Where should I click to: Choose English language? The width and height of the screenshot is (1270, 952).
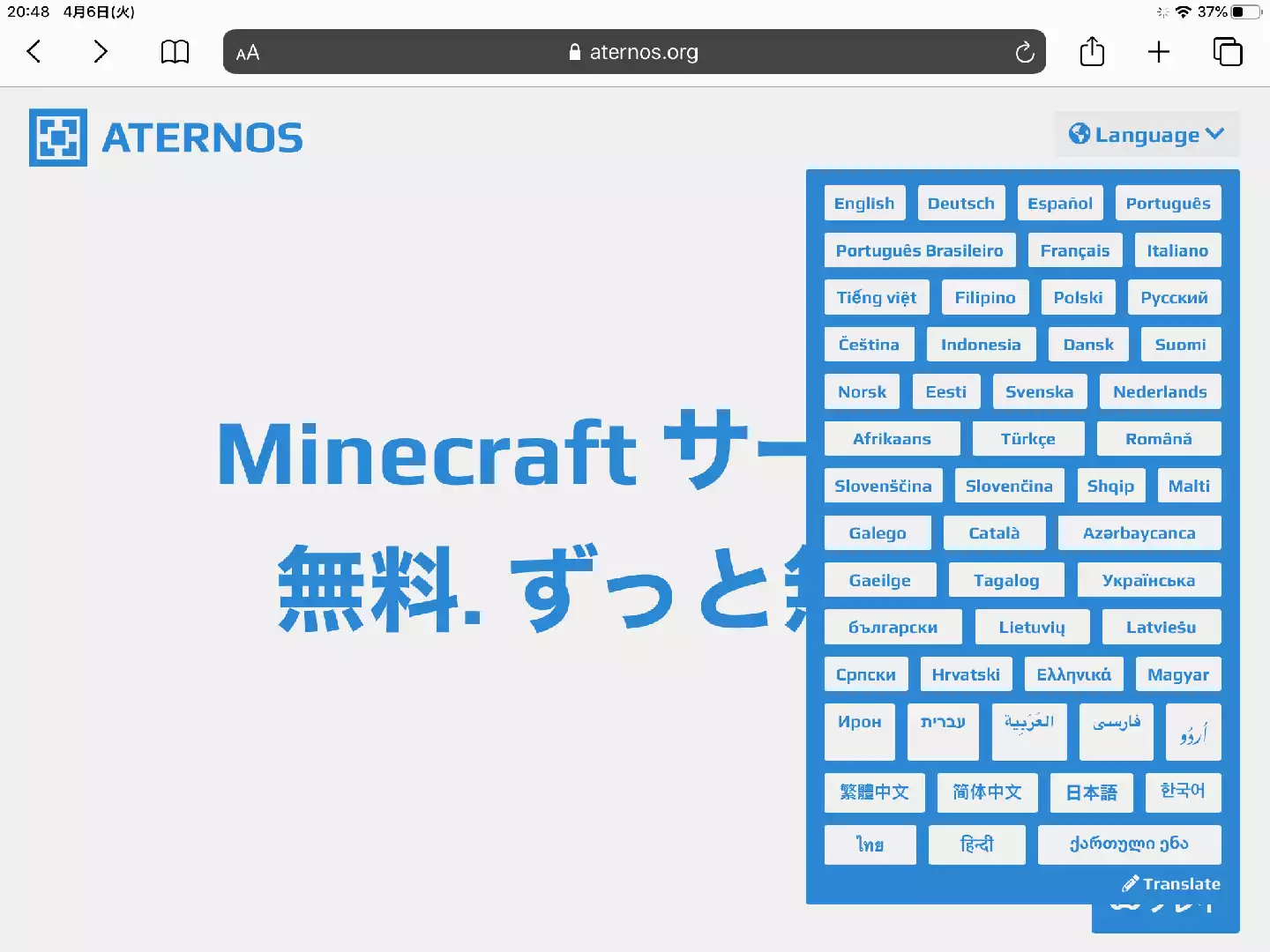tap(864, 203)
